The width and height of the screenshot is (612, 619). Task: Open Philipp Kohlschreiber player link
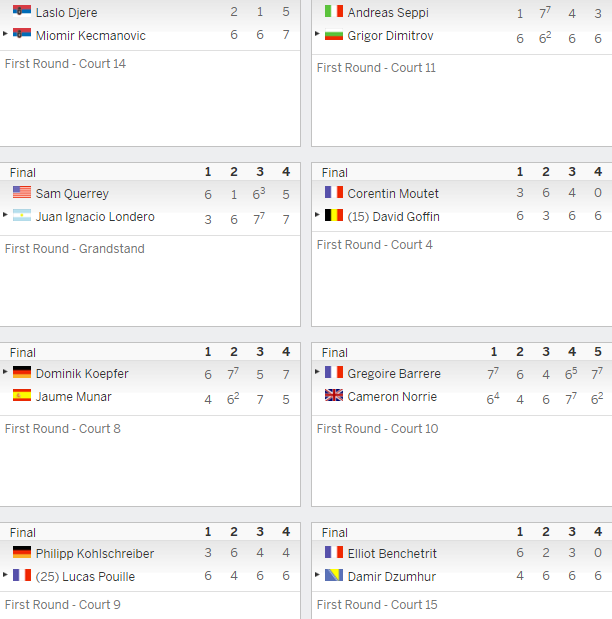click(95, 553)
